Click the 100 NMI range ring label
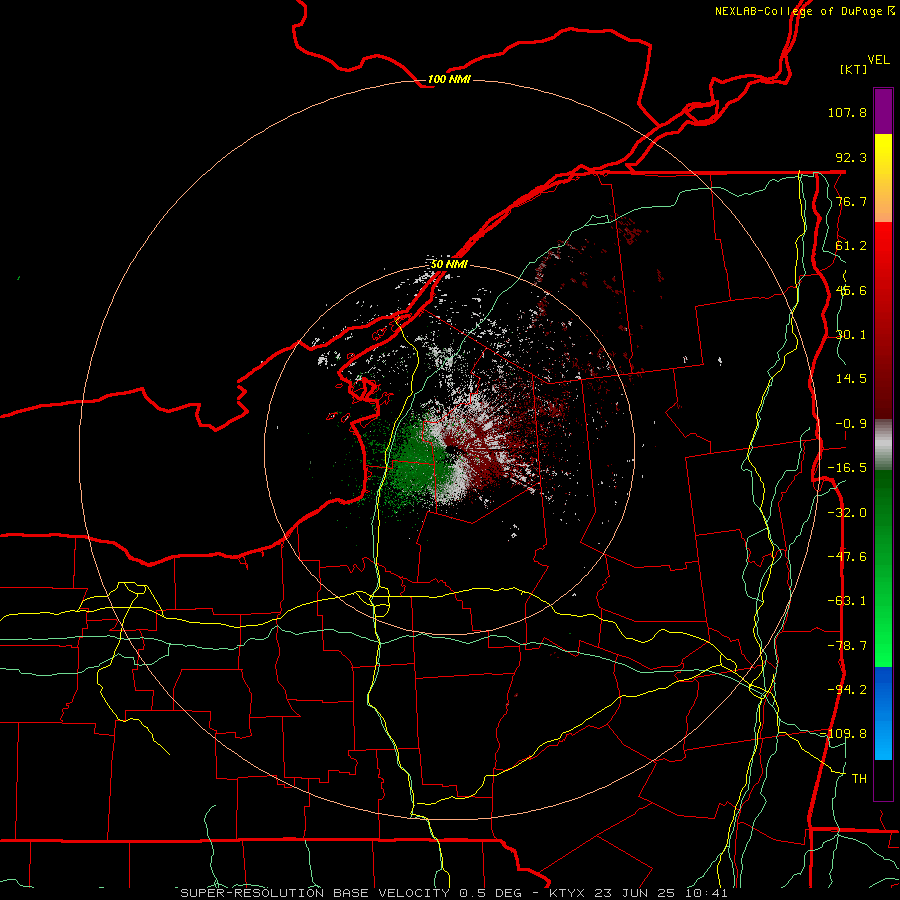Screen dimensions: 900x900 point(449,79)
